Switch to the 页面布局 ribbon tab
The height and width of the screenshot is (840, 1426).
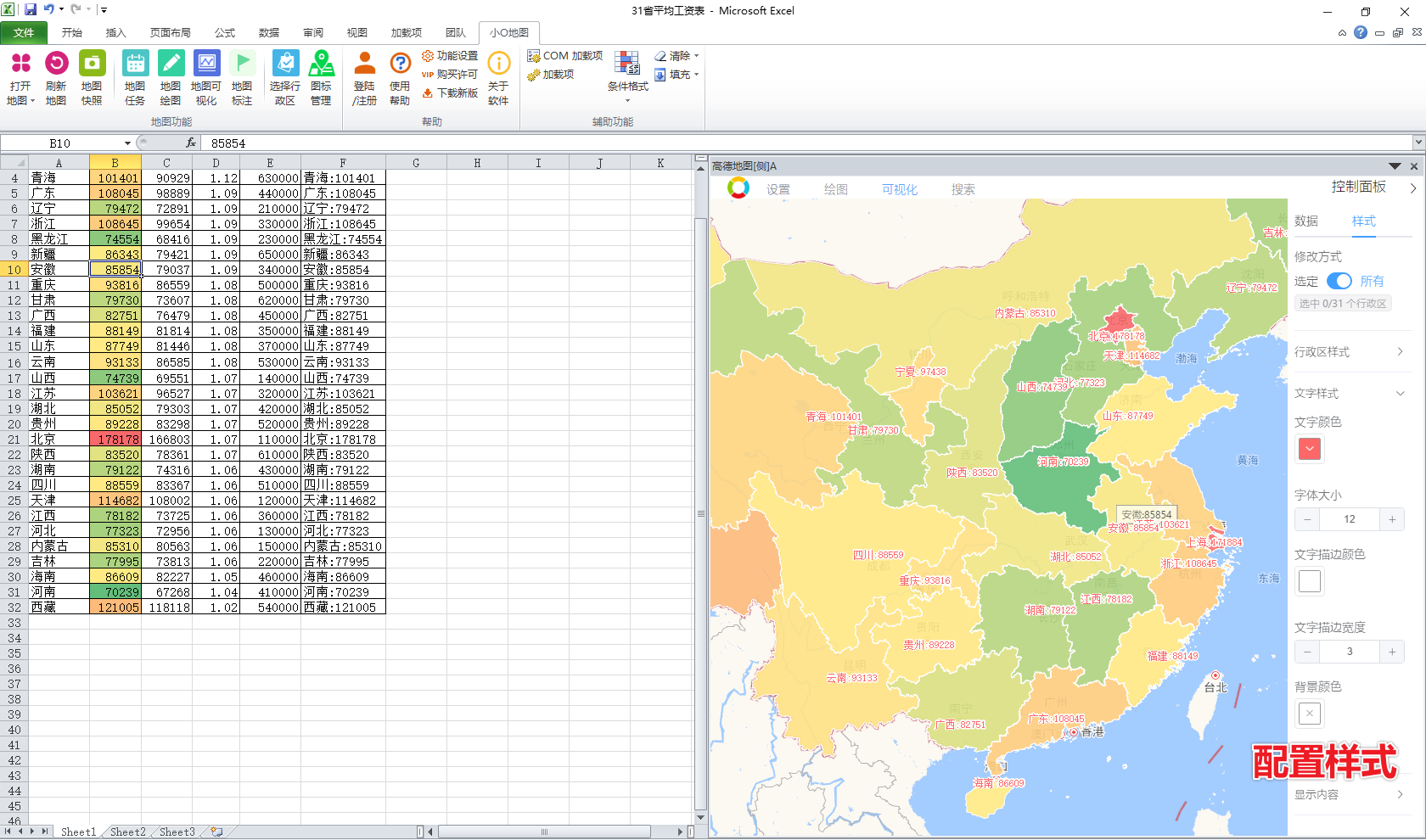point(170,32)
